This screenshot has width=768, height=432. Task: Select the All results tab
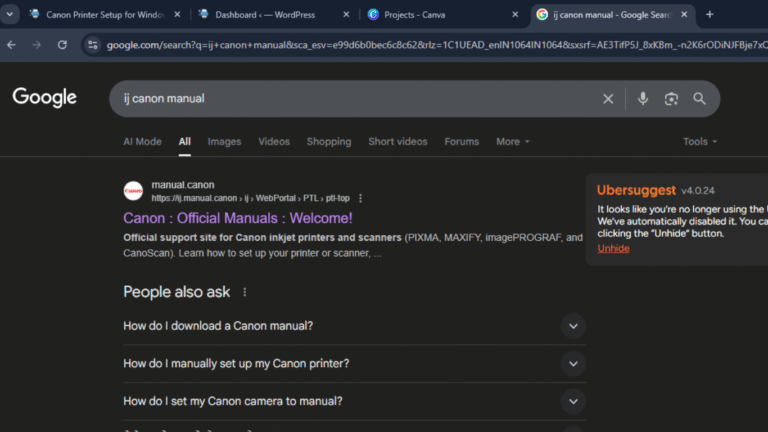tap(185, 142)
